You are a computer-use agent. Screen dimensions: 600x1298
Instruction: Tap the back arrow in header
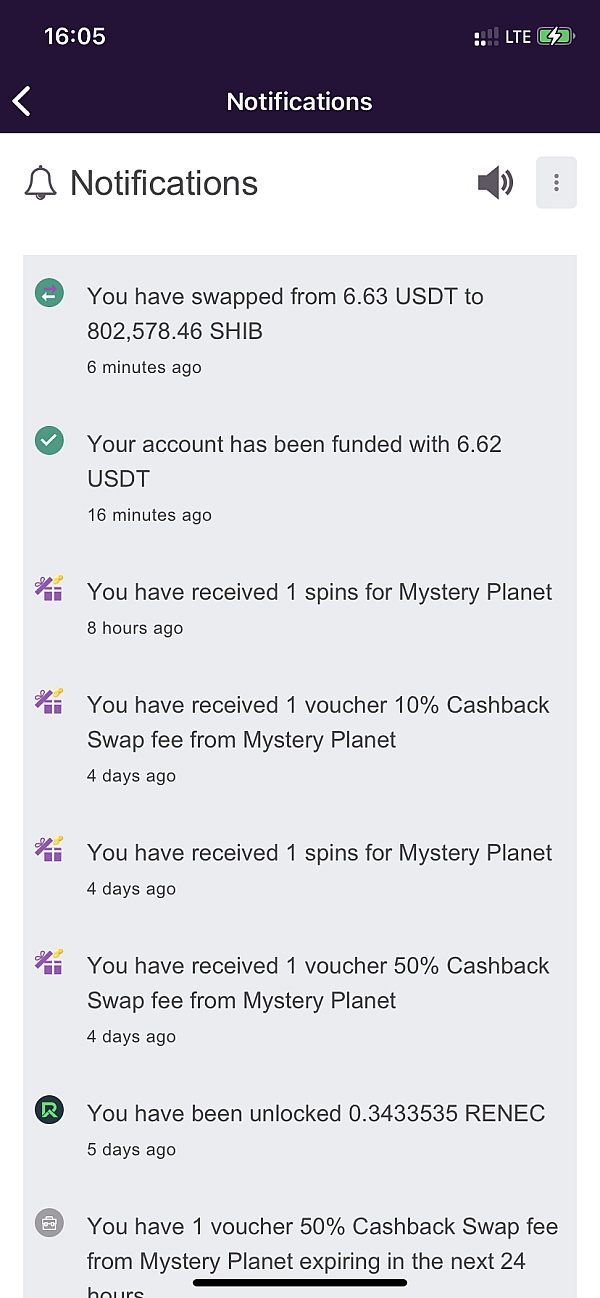click(x=22, y=101)
